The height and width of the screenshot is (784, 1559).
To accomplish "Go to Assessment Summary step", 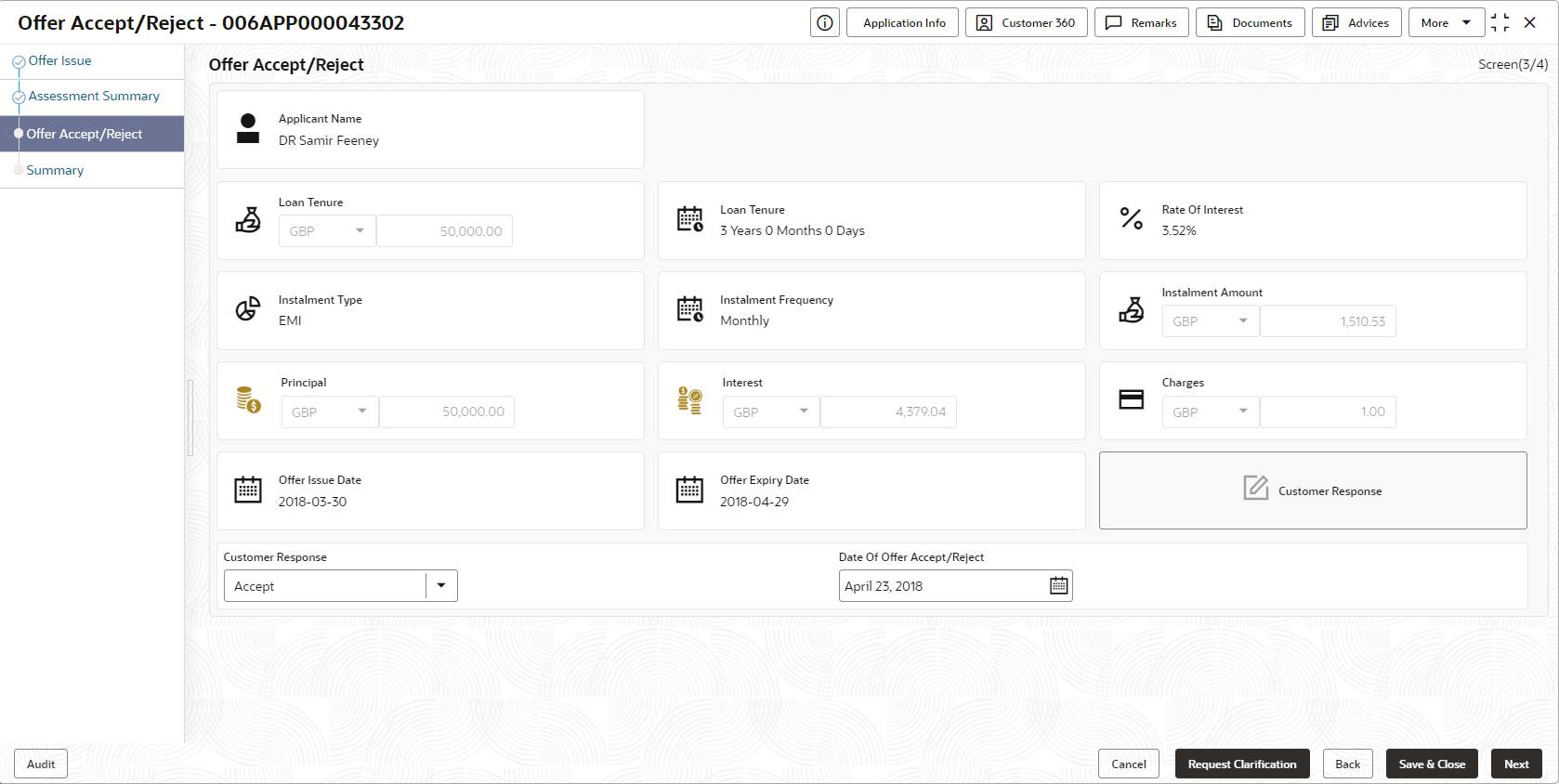I will tap(94, 97).
